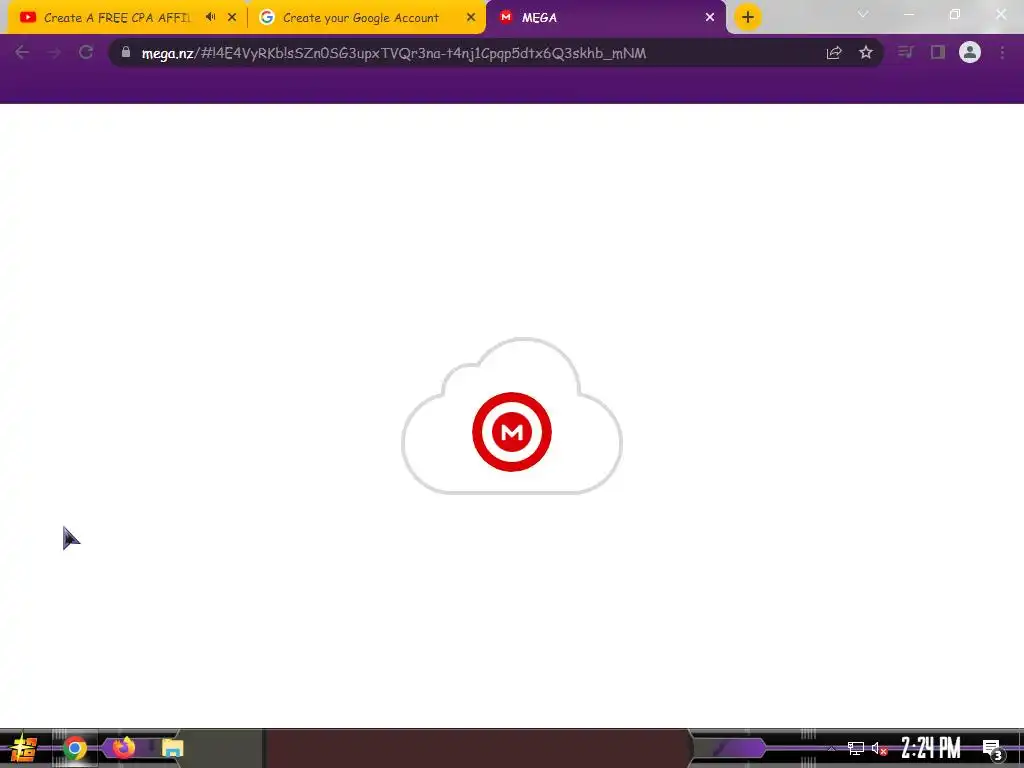Viewport: 1024px width, 768px height.
Task: Show hidden system tray icons
Action: click(x=832, y=748)
